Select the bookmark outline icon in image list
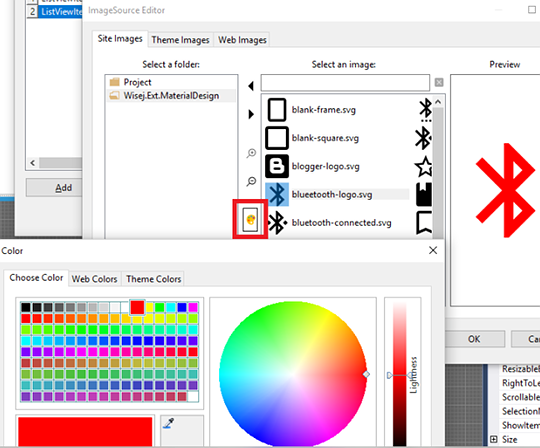Screen dimensions: 540x448 pos(424,223)
